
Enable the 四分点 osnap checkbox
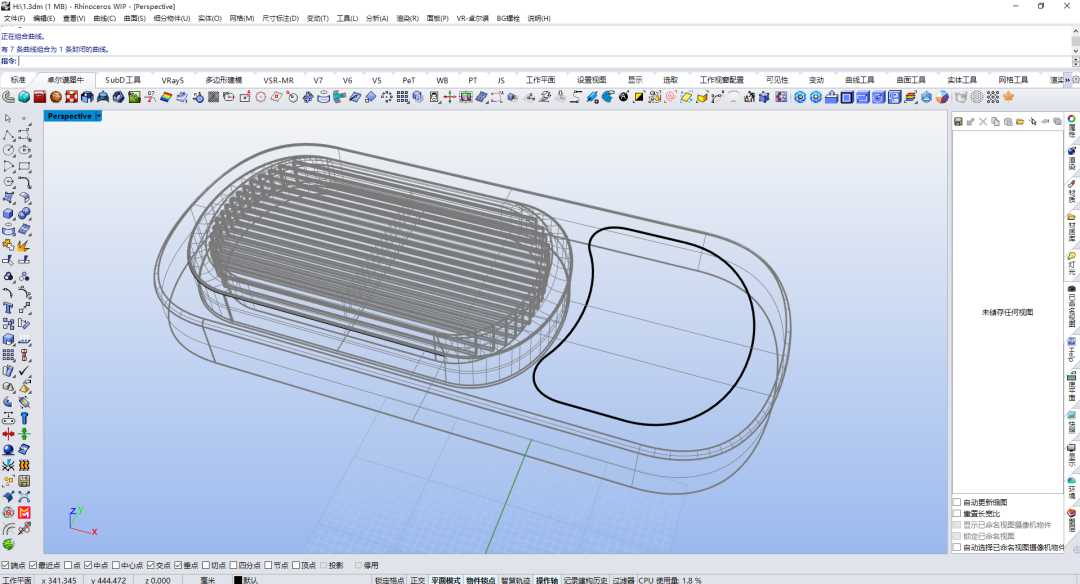point(233,565)
